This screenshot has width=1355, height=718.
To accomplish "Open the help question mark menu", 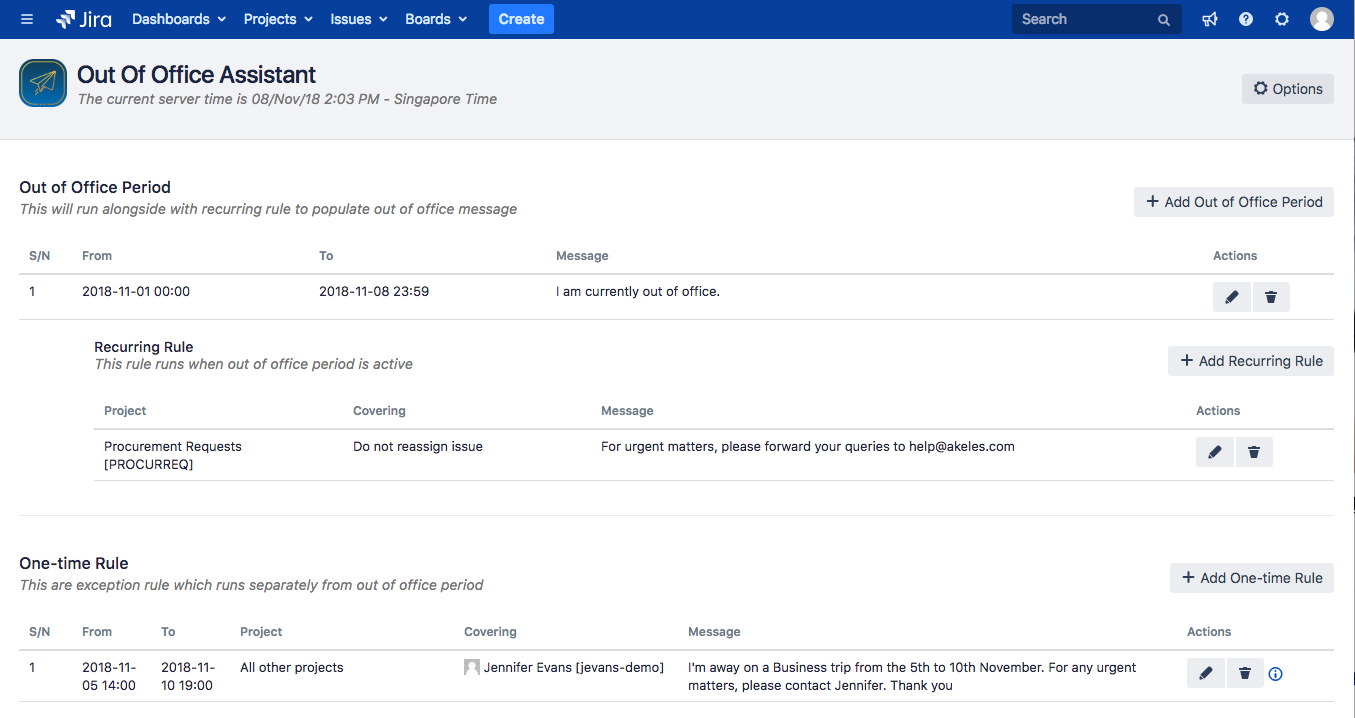I will click(x=1246, y=19).
